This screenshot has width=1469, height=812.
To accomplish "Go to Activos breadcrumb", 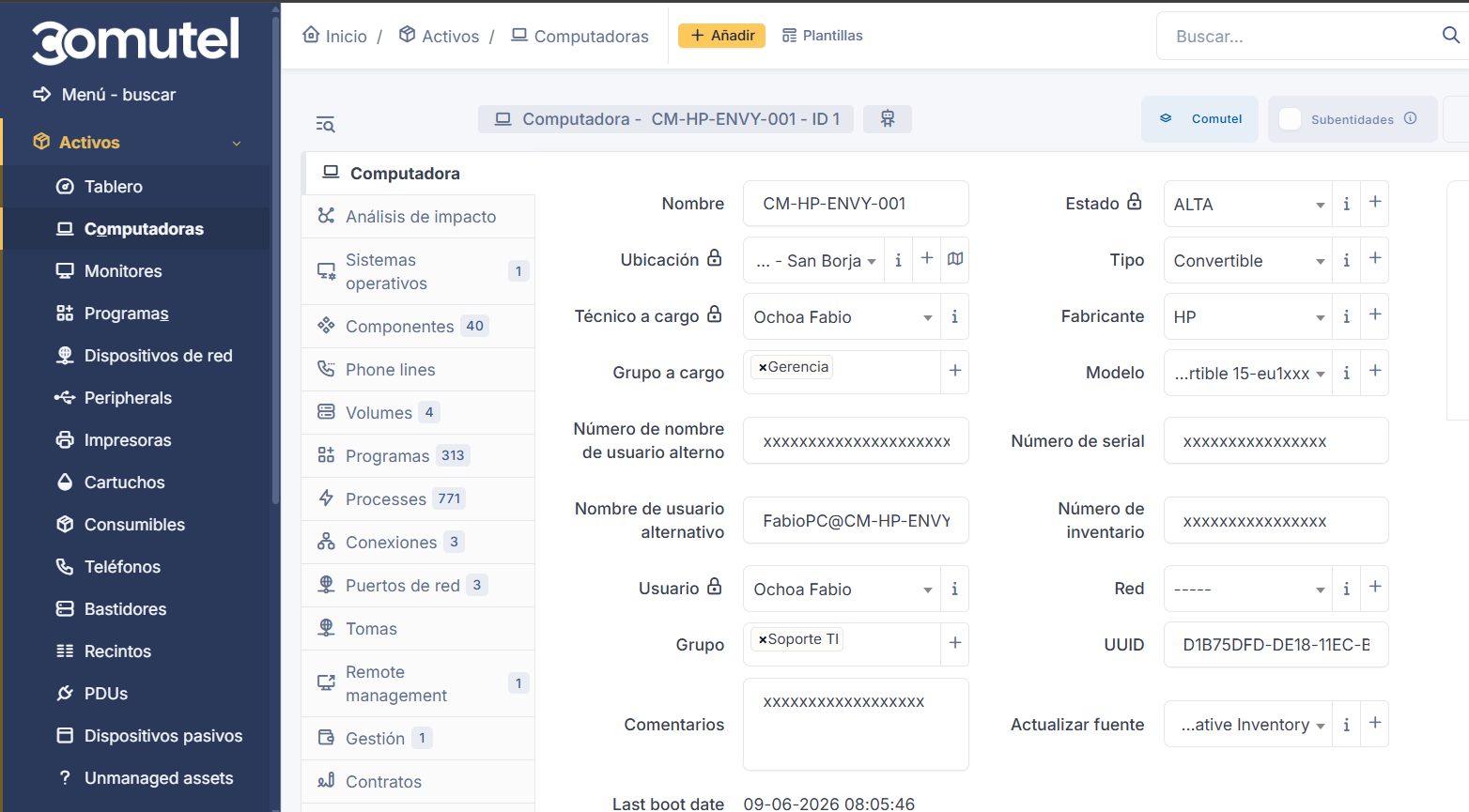I will click(439, 36).
